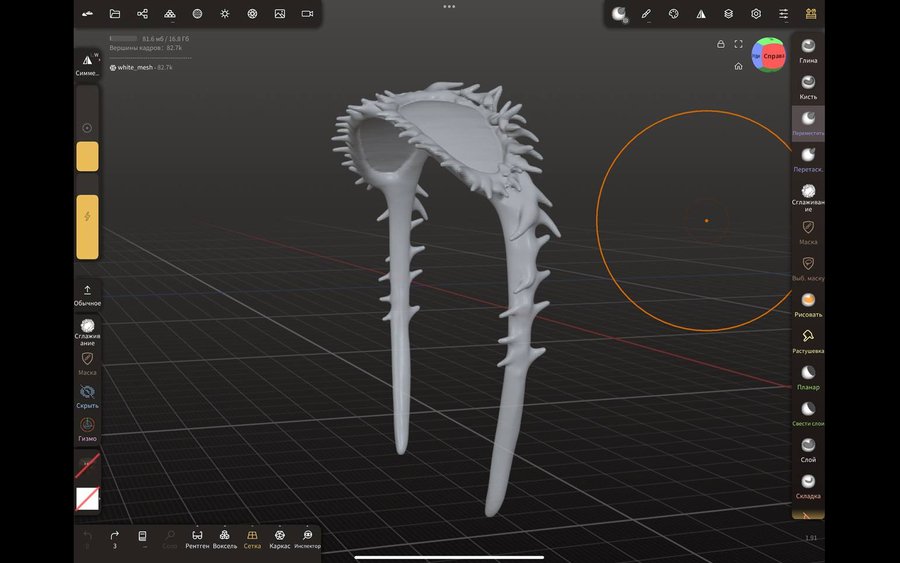
Task: Open the scene hierarchy menu
Action: (142, 14)
